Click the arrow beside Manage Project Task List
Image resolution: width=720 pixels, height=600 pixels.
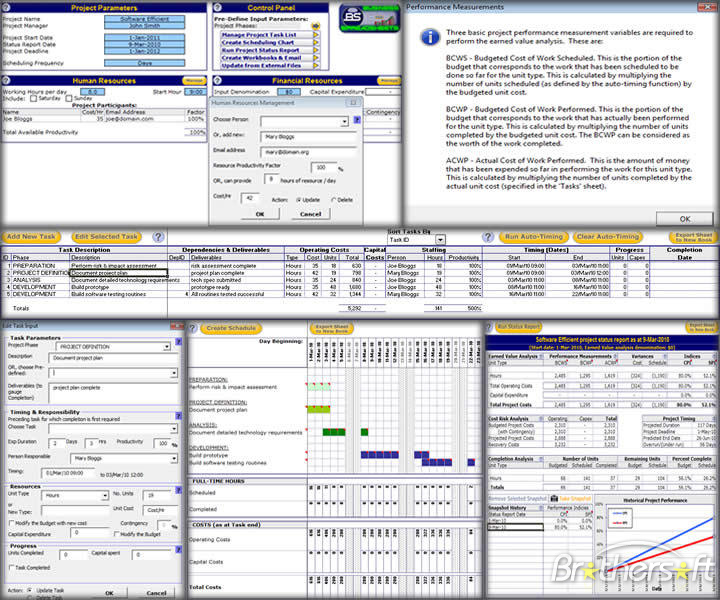point(315,35)
